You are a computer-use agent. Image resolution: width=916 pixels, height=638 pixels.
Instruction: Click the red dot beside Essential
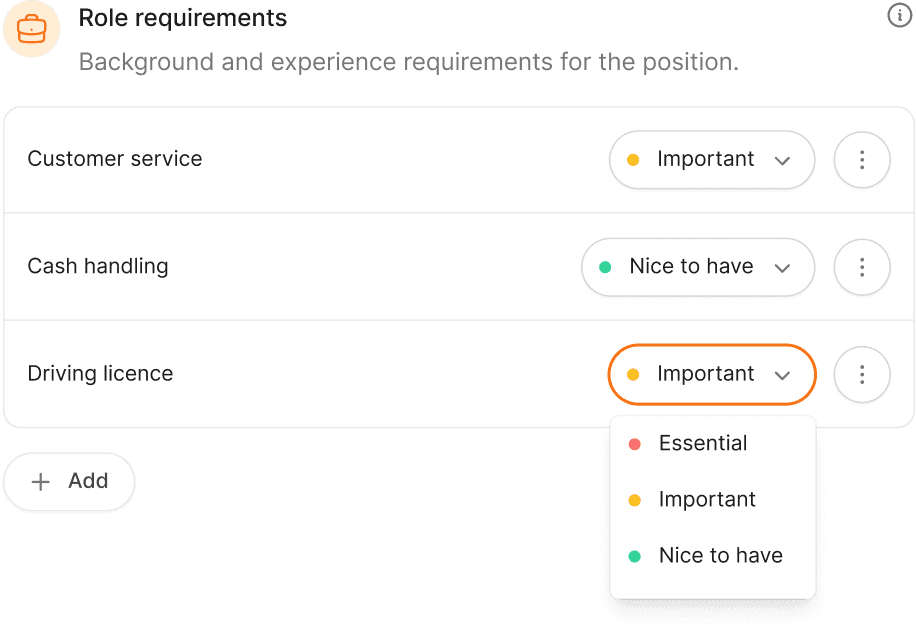point(634,444)
